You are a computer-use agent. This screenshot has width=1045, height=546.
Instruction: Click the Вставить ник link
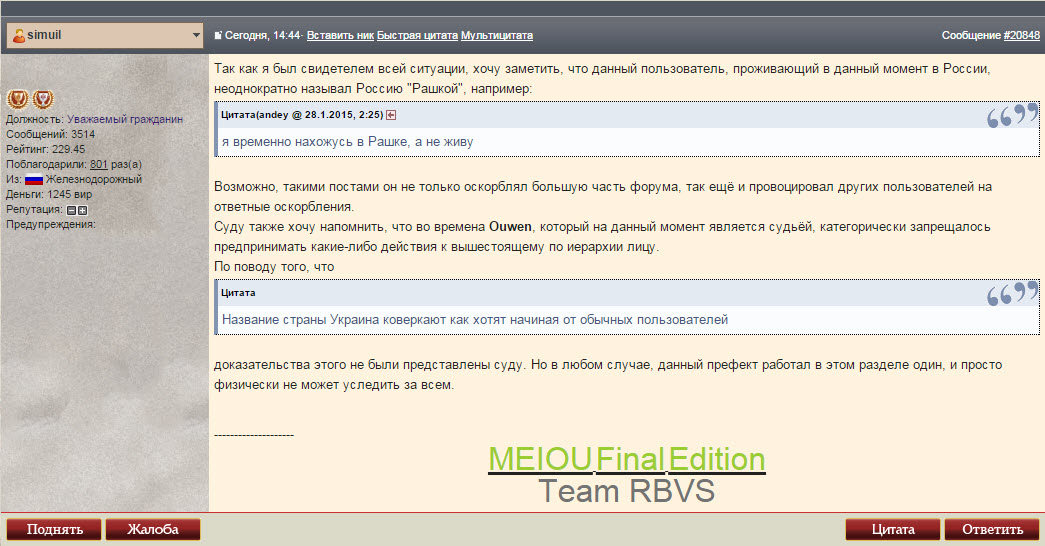[x=340, y=35]
